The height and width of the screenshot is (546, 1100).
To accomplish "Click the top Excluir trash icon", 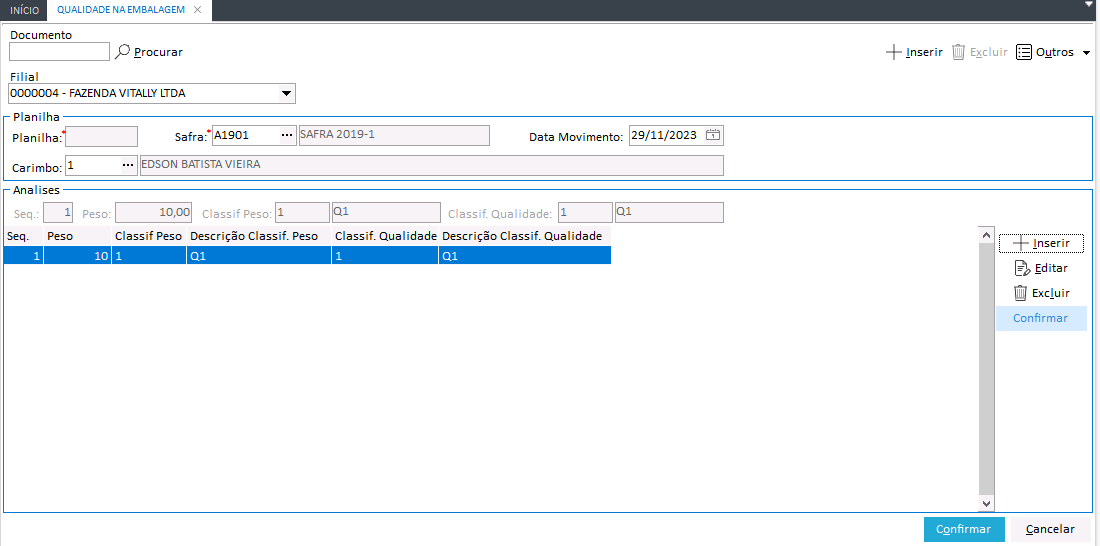I will tap(958, 52).
